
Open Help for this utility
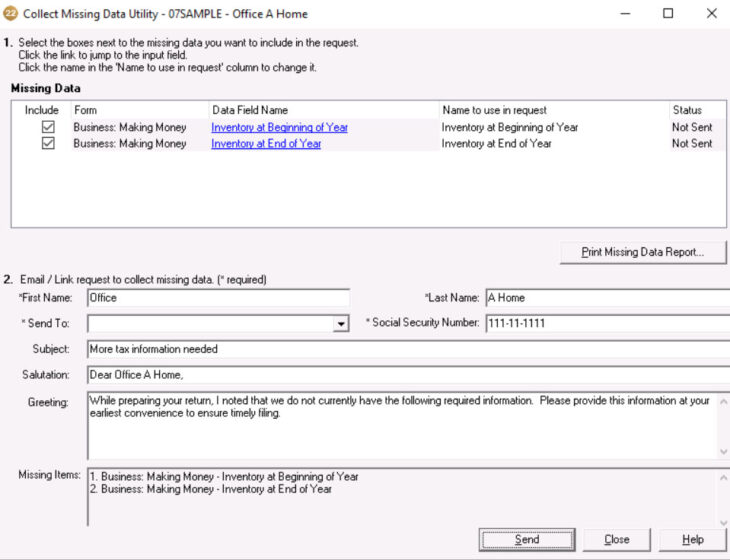pos(693,540)
